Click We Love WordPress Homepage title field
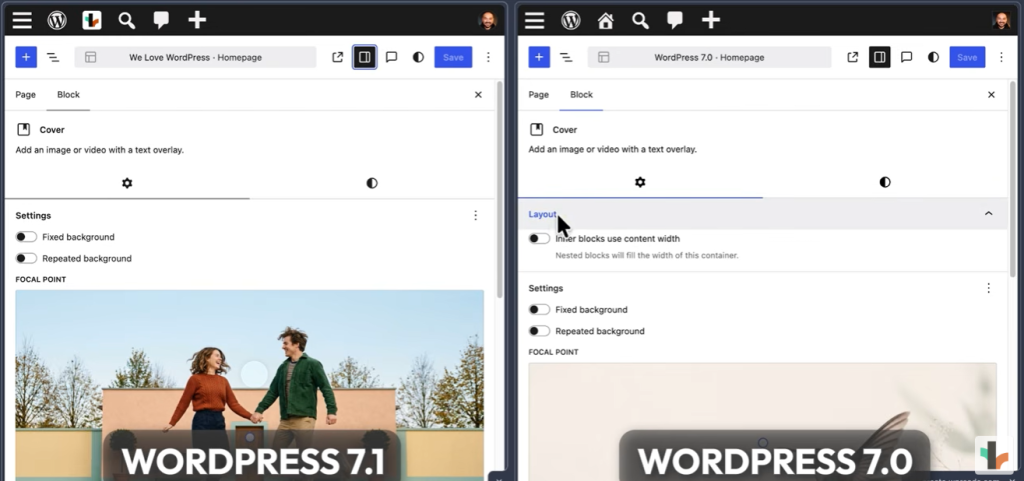The image size is (1024, 481). tap(195, 57)
